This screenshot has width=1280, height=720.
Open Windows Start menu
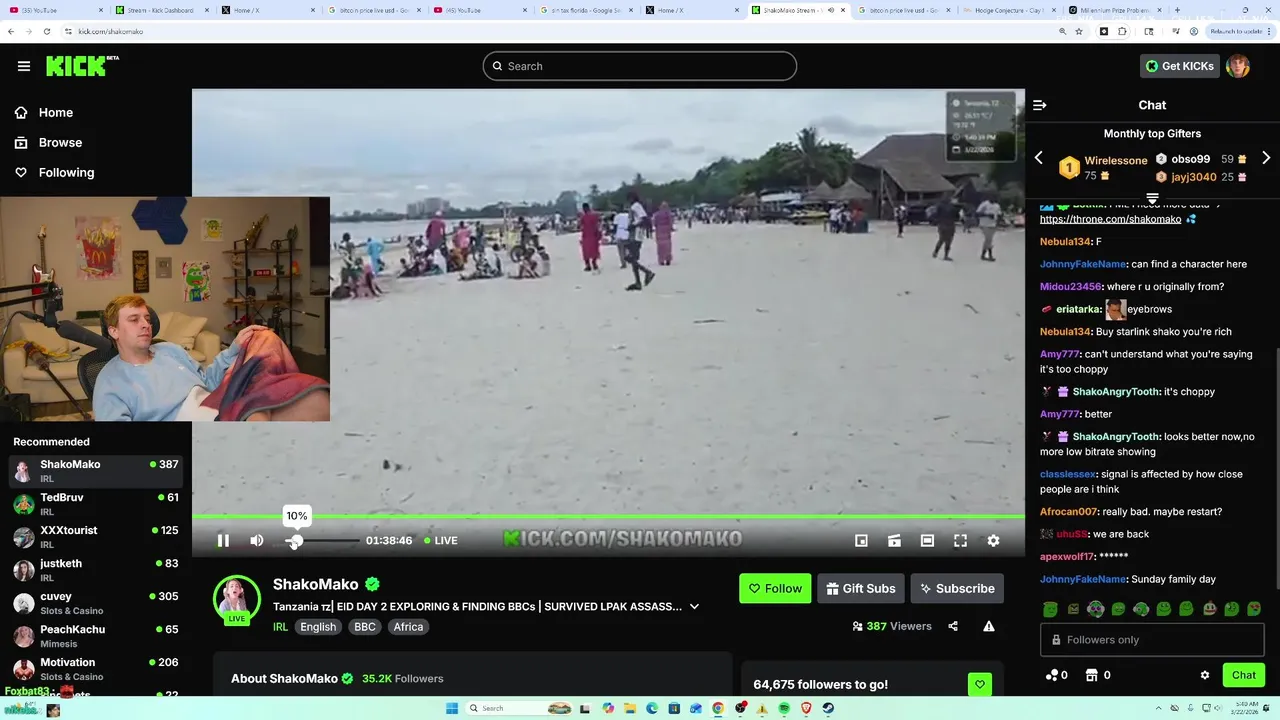(452, 708)
